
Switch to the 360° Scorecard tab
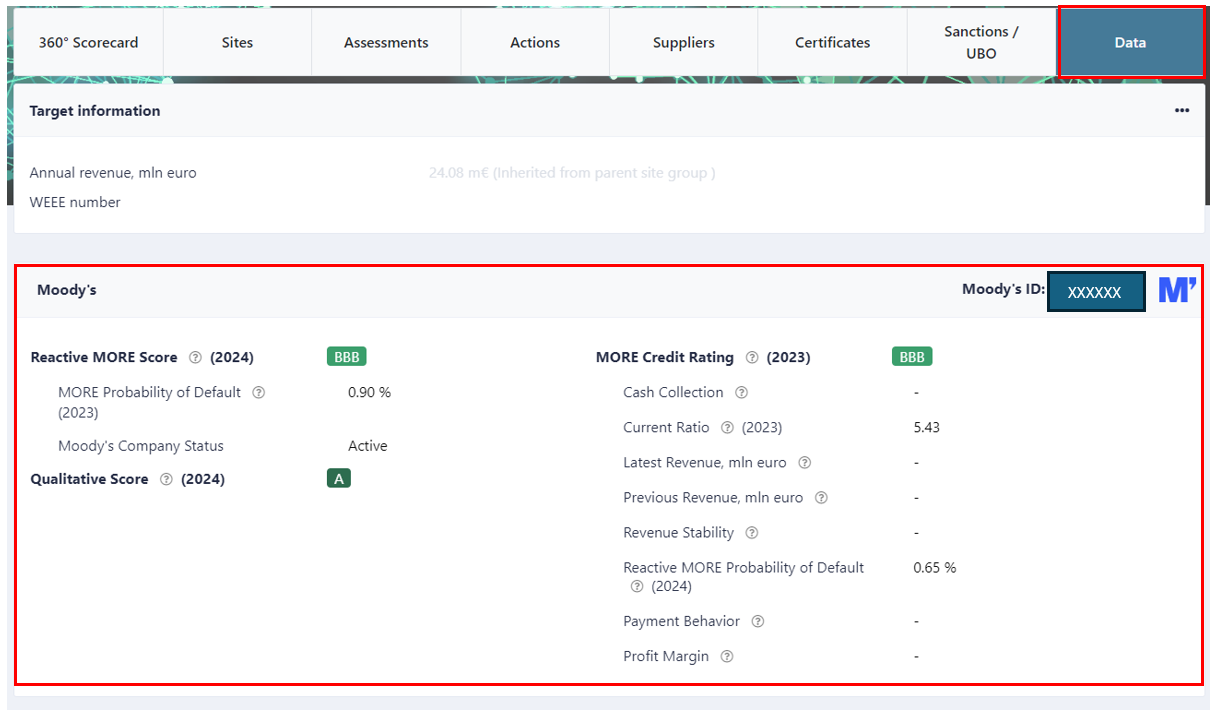coord(88,42)
